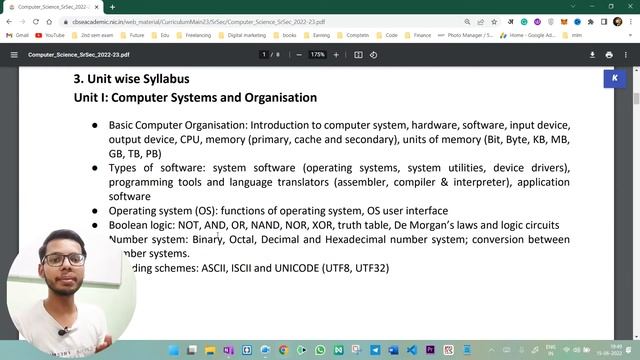Open Telegram from the taskbar
Screen dimensions: 640x360
(x=375, y=350)
